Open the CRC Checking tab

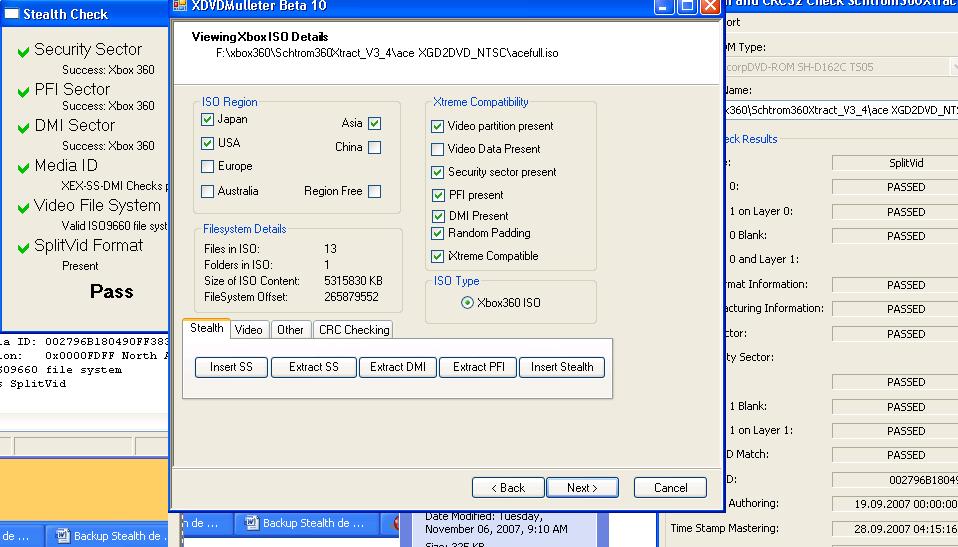click(353, 329)
